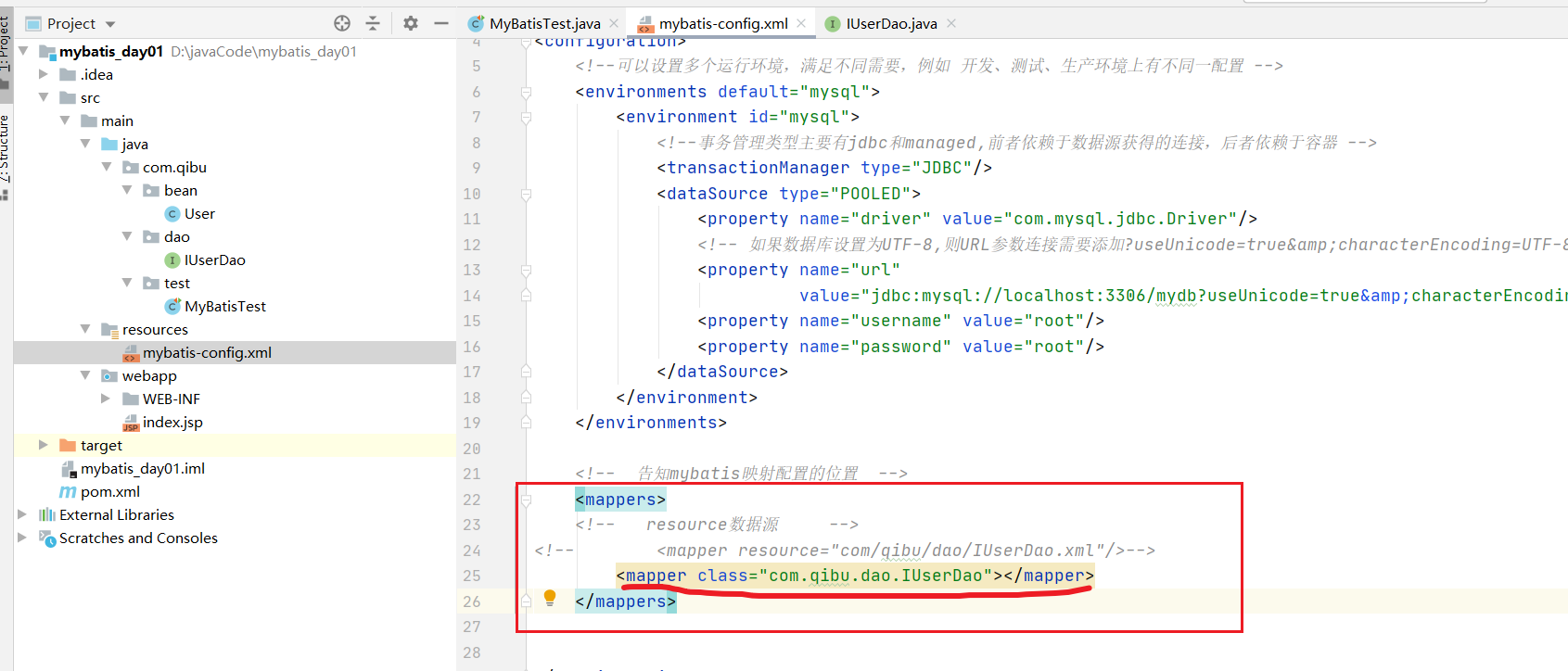Collapse the src folder
This screenshot has height=671, width=1568.
[44, 97]
